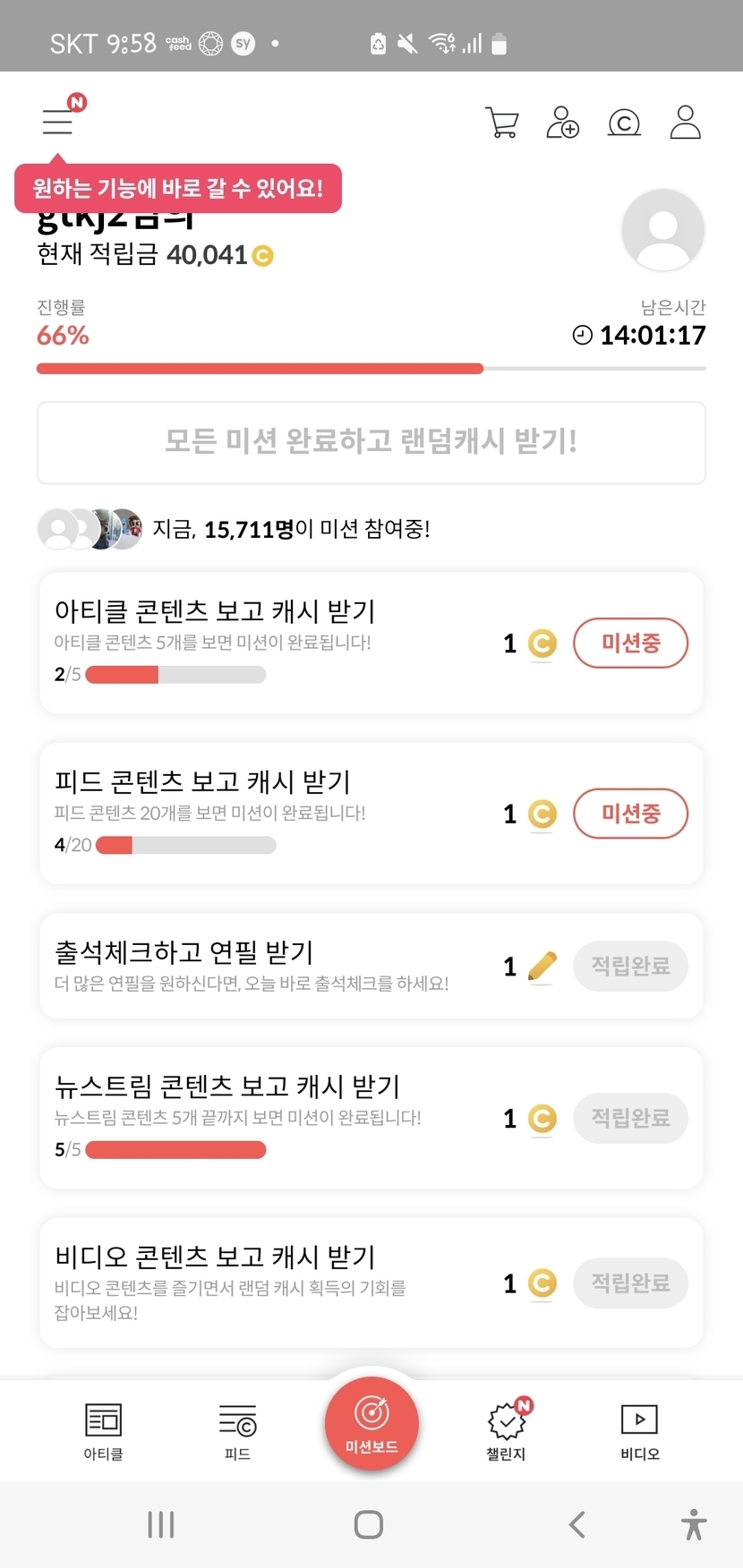Screen dimensions: 743x1568
Task: Open the 비디오 tab
Action: pos(639,1431)
